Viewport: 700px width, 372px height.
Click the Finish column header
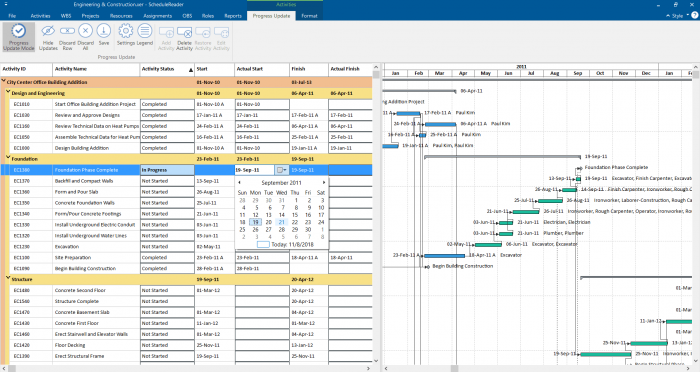309,69
